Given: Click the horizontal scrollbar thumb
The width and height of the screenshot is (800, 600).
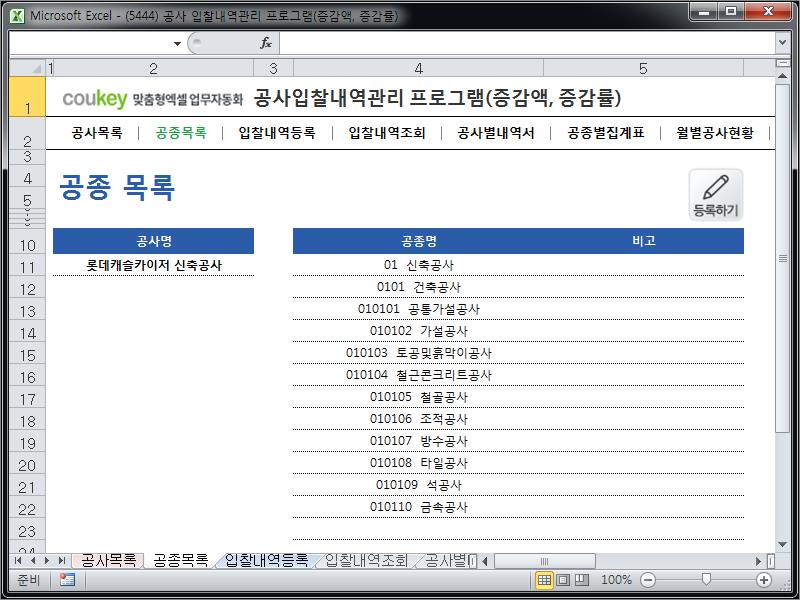Looking at the screenshot, I should (x=544, y=561).
